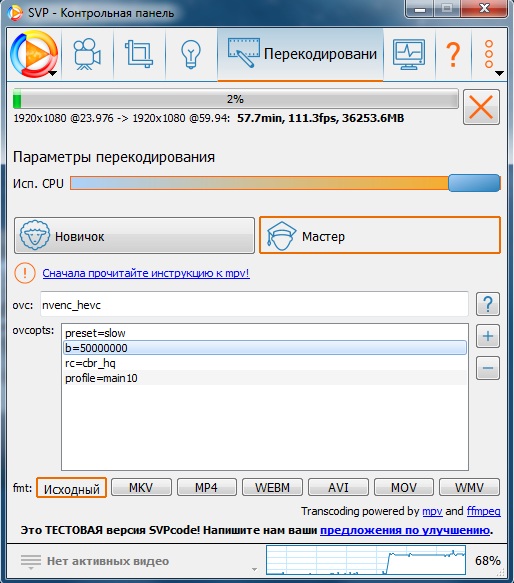Screen dimensions: 514x583
Task: Choose Исходный output format
Action: [x=71, y=487]
